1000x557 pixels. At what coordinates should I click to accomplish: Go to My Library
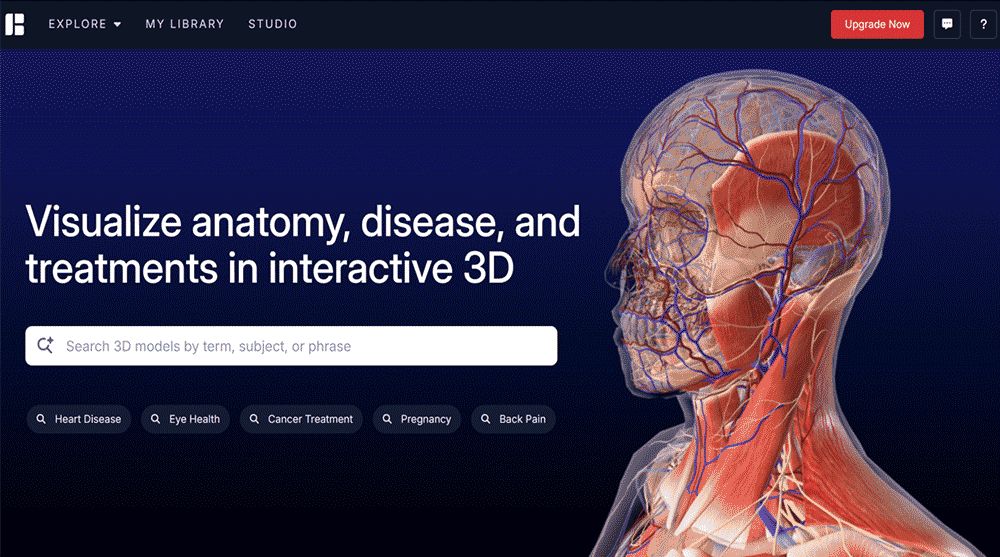185,24
